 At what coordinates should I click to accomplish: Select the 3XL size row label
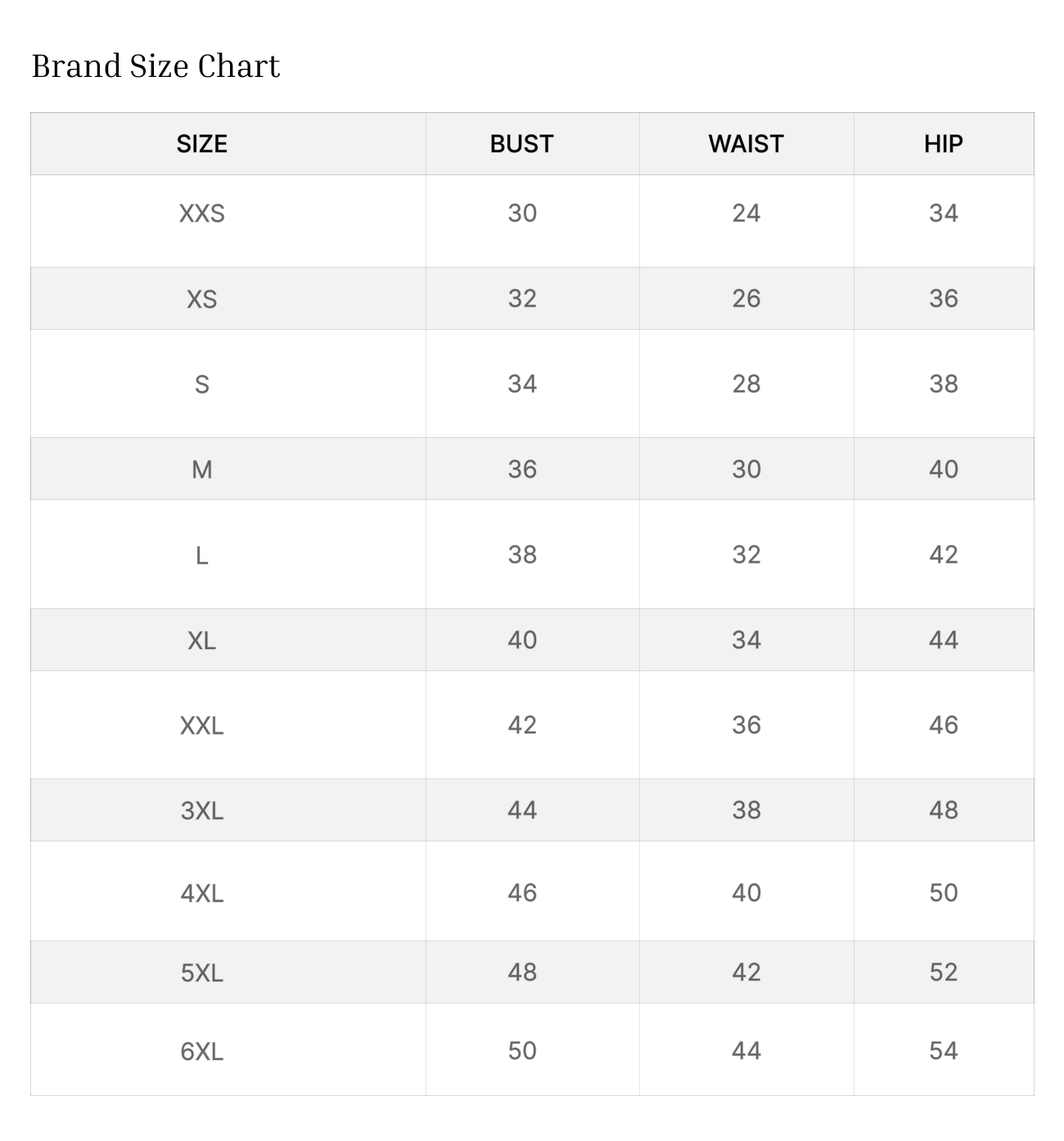tap(201, 810)
